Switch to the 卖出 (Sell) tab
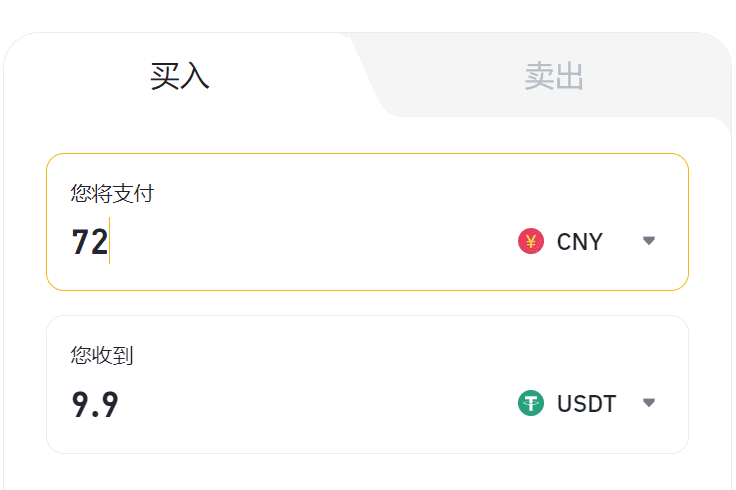Screen dimensions: 736x490 click(x=554, y=76)
